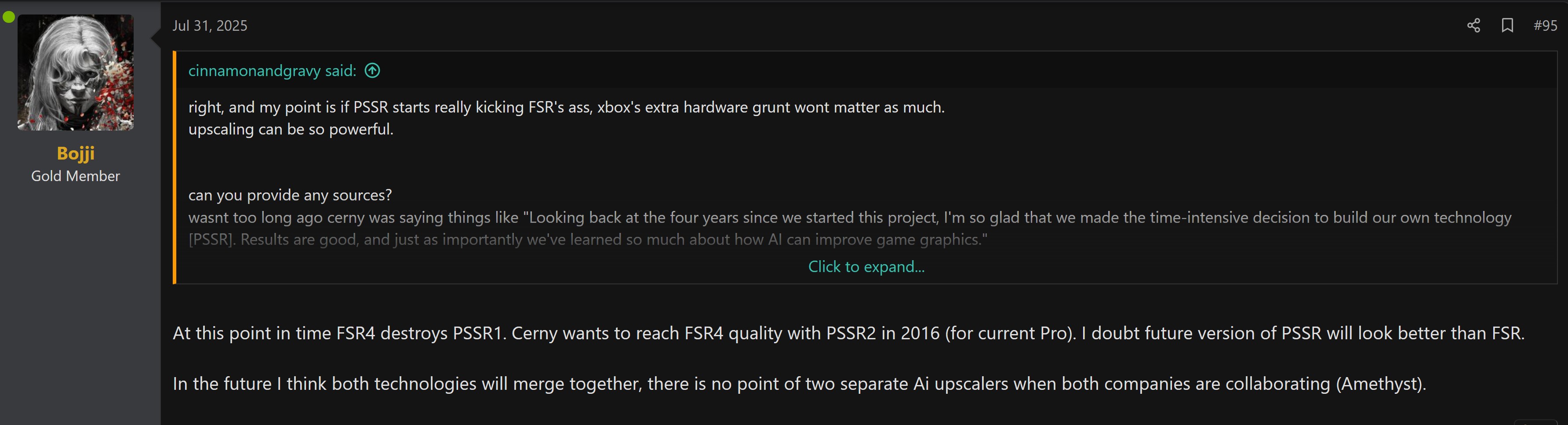Open the Bojji username profile link

pyautogui.click(x=76, y=153)
